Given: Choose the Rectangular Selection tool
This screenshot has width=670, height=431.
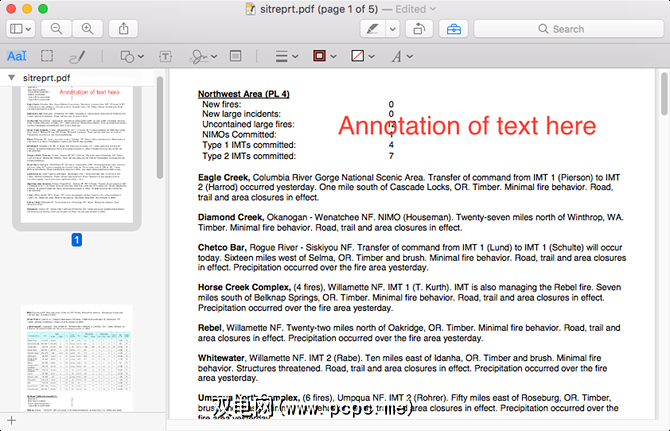Looking at the screenshot, I should [47, 56].
